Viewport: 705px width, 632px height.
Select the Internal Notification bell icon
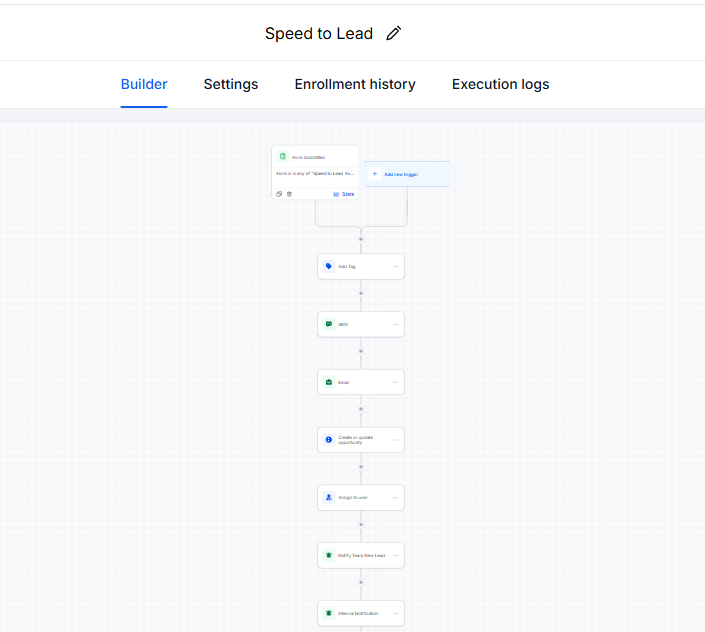(329, 613)
